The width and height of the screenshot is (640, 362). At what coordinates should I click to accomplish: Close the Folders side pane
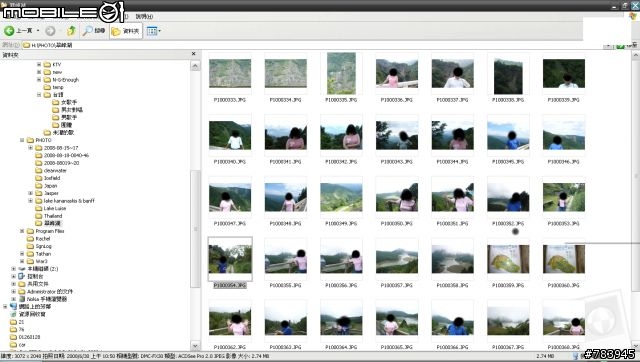pyautogui.click(x=193, y=54)
